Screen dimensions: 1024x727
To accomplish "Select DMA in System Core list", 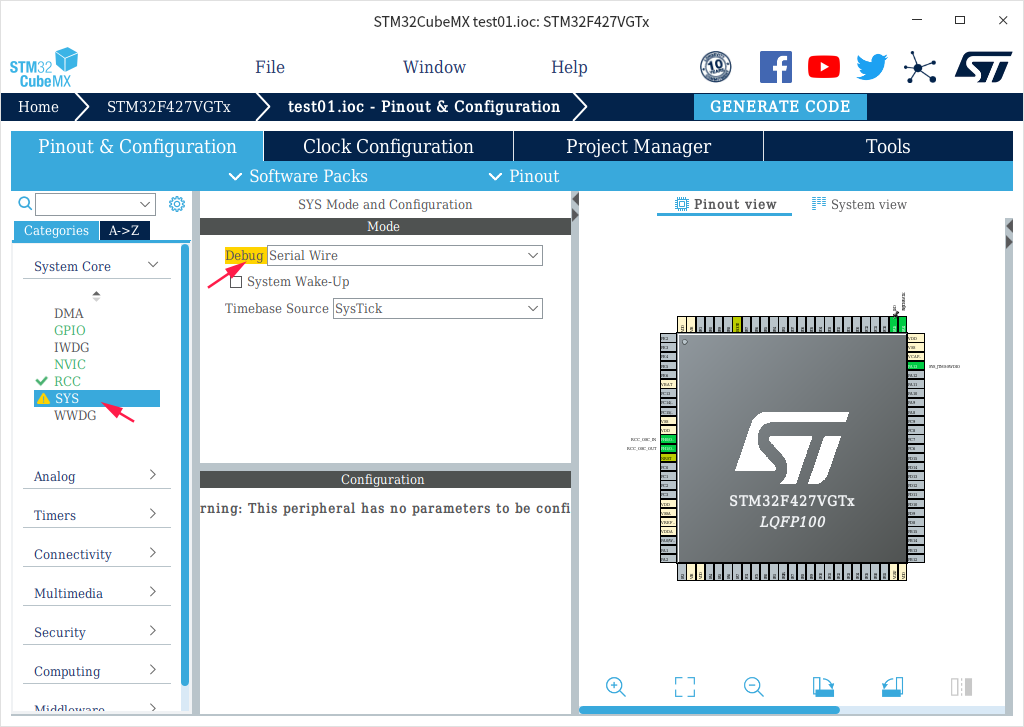I will pyautogui.click(x=69, y=314).
